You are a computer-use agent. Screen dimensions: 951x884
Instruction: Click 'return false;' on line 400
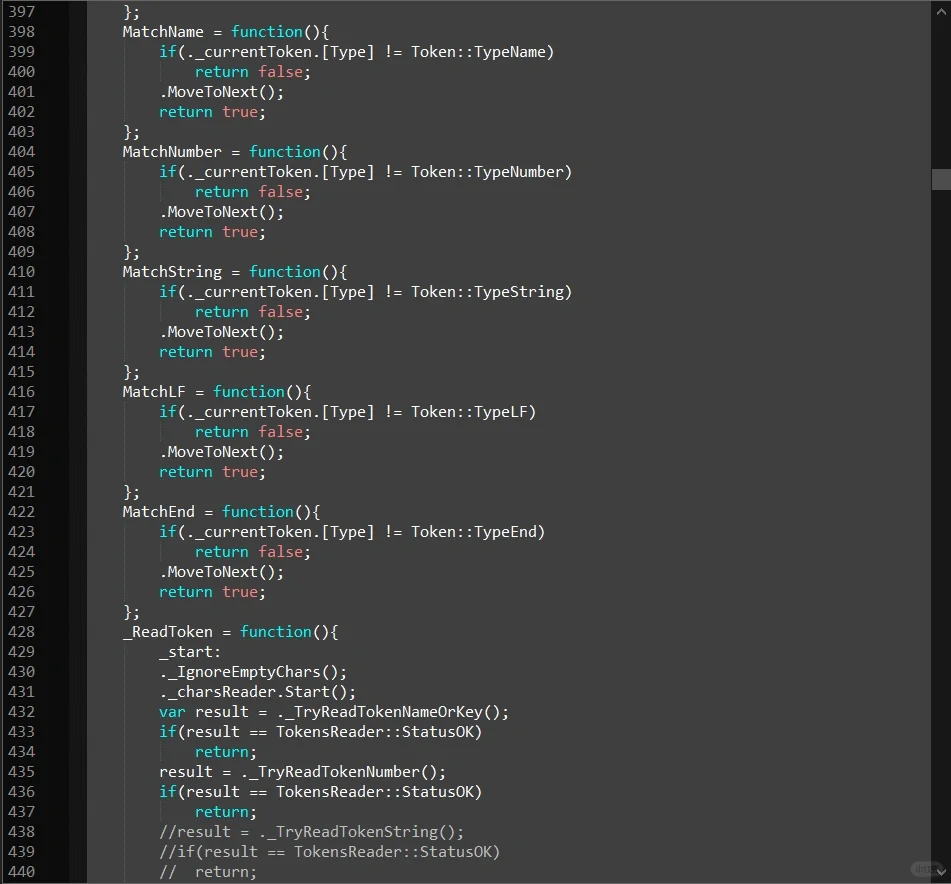click(252, 72)
